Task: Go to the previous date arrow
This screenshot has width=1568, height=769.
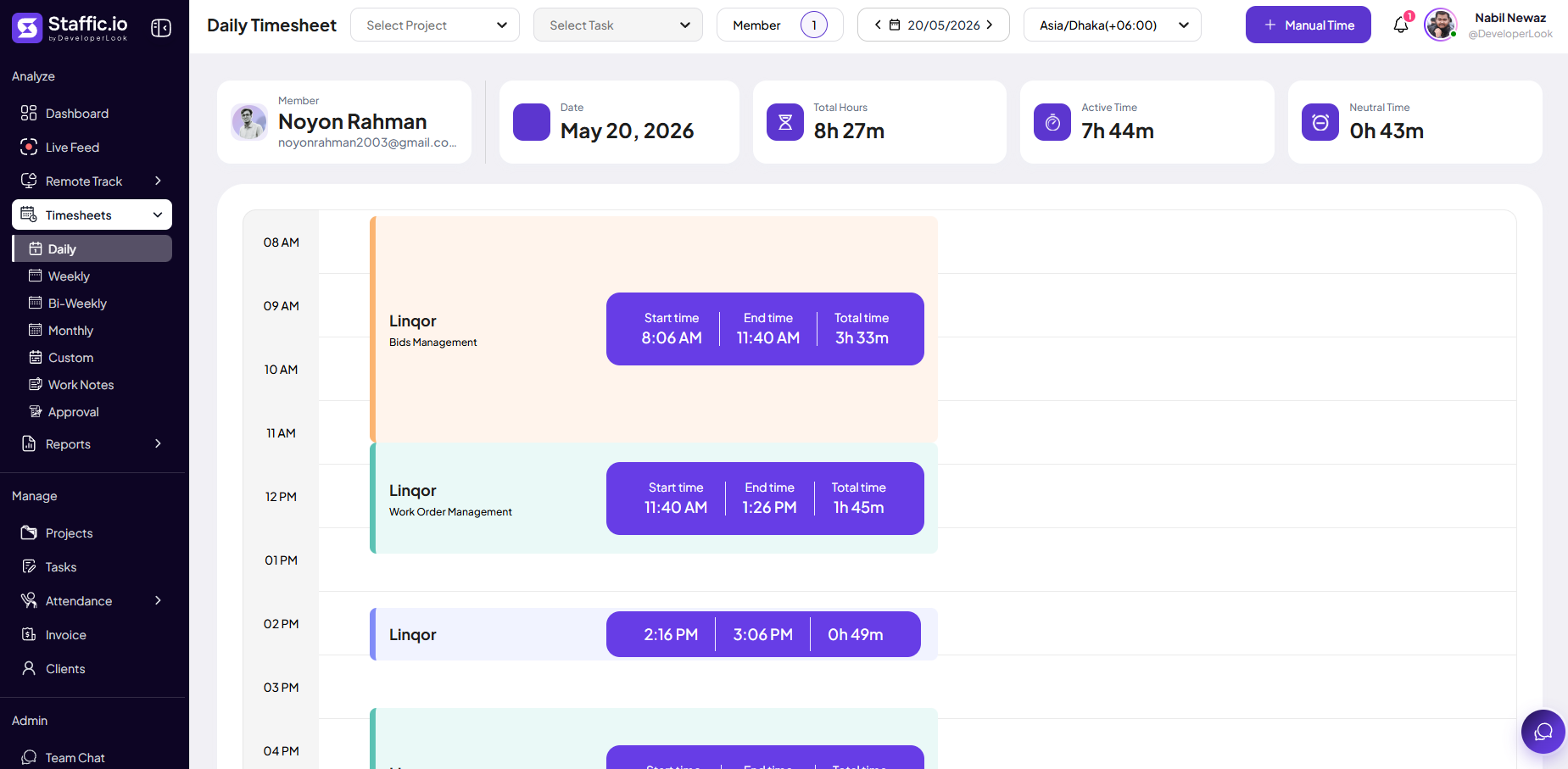Action: [x=878, y=25]
